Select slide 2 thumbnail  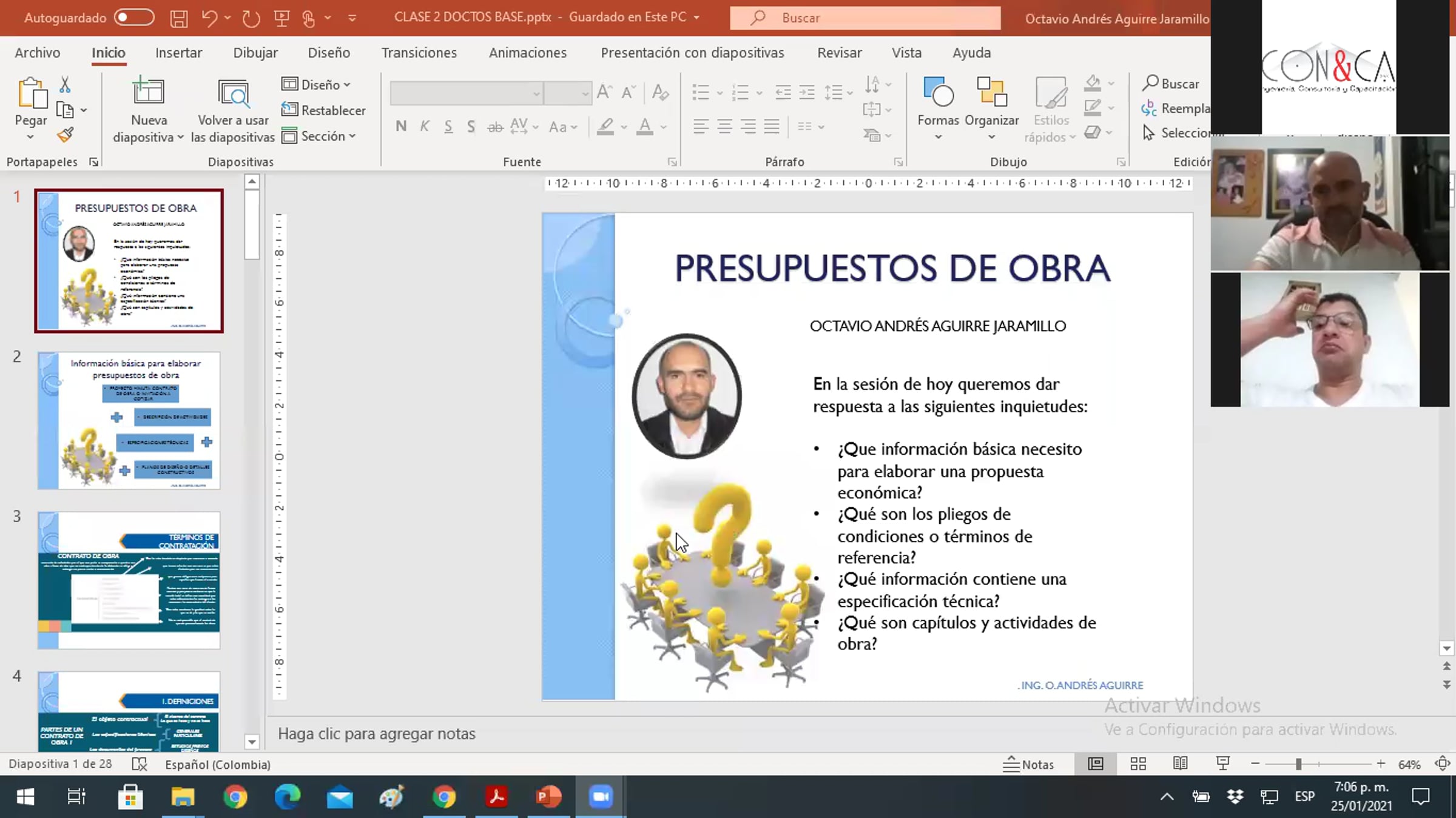point(129,420)
